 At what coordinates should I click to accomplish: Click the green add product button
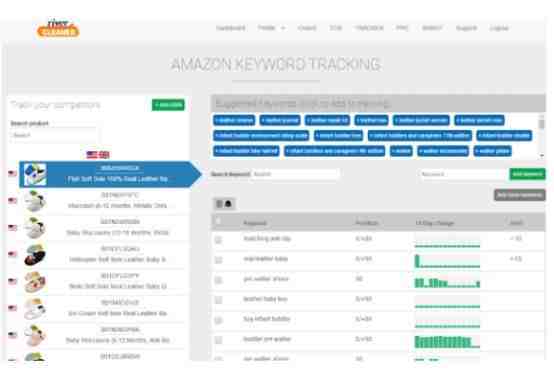point(168,105)
